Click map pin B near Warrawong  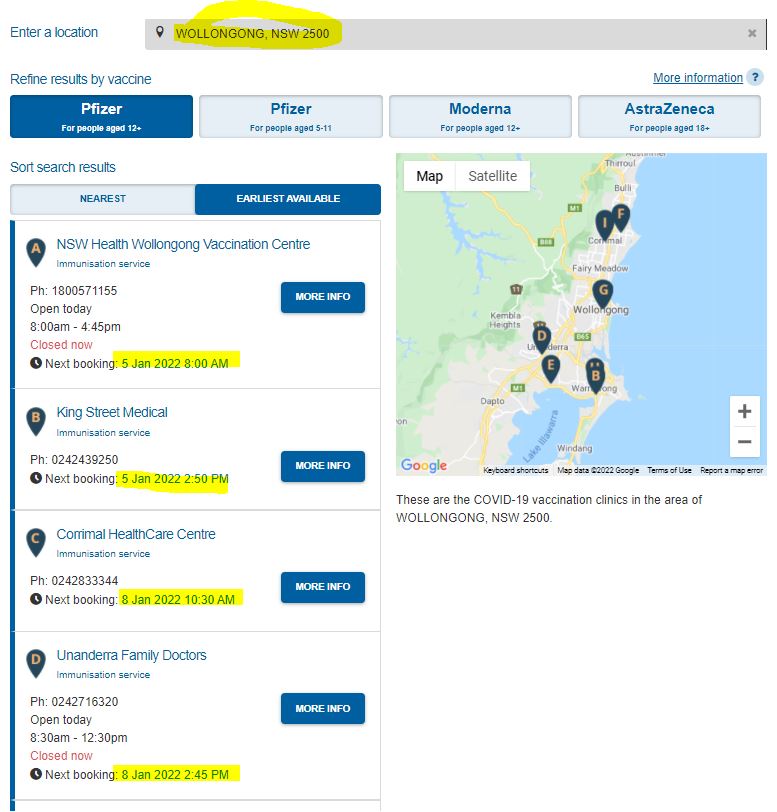(x=595, y=375)
